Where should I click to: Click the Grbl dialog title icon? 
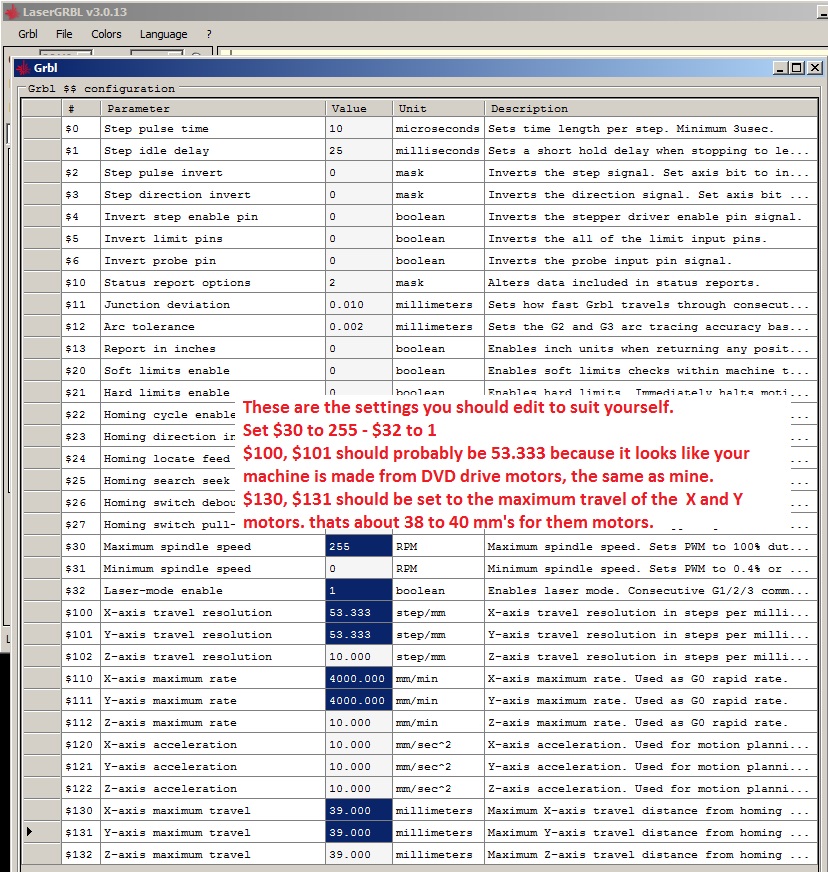tap(23, 68)
